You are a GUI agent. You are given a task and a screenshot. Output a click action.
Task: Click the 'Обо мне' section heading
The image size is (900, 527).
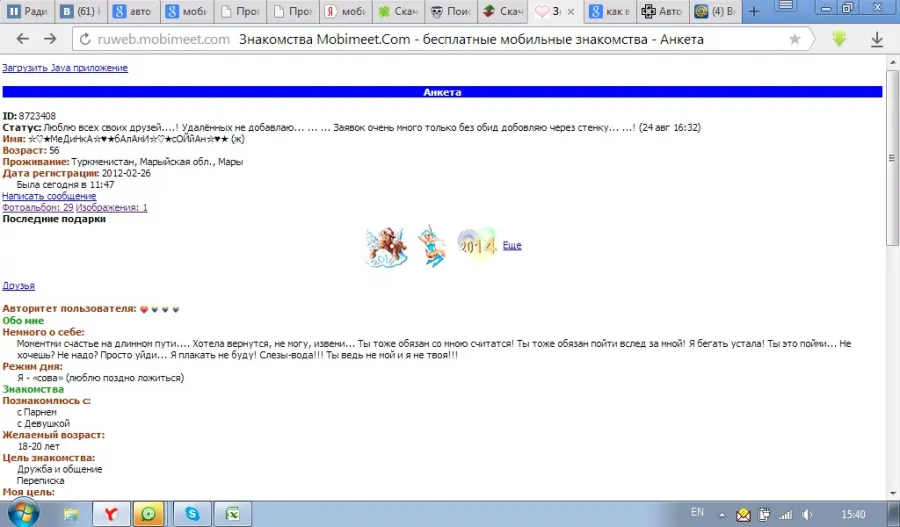23,321
